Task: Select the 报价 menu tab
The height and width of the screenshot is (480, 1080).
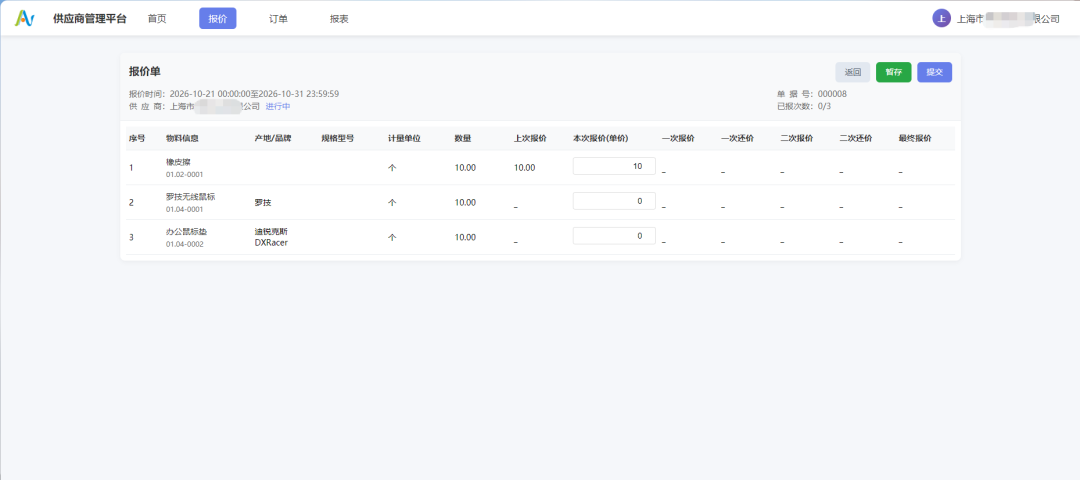Action: [x=218, y=19]
